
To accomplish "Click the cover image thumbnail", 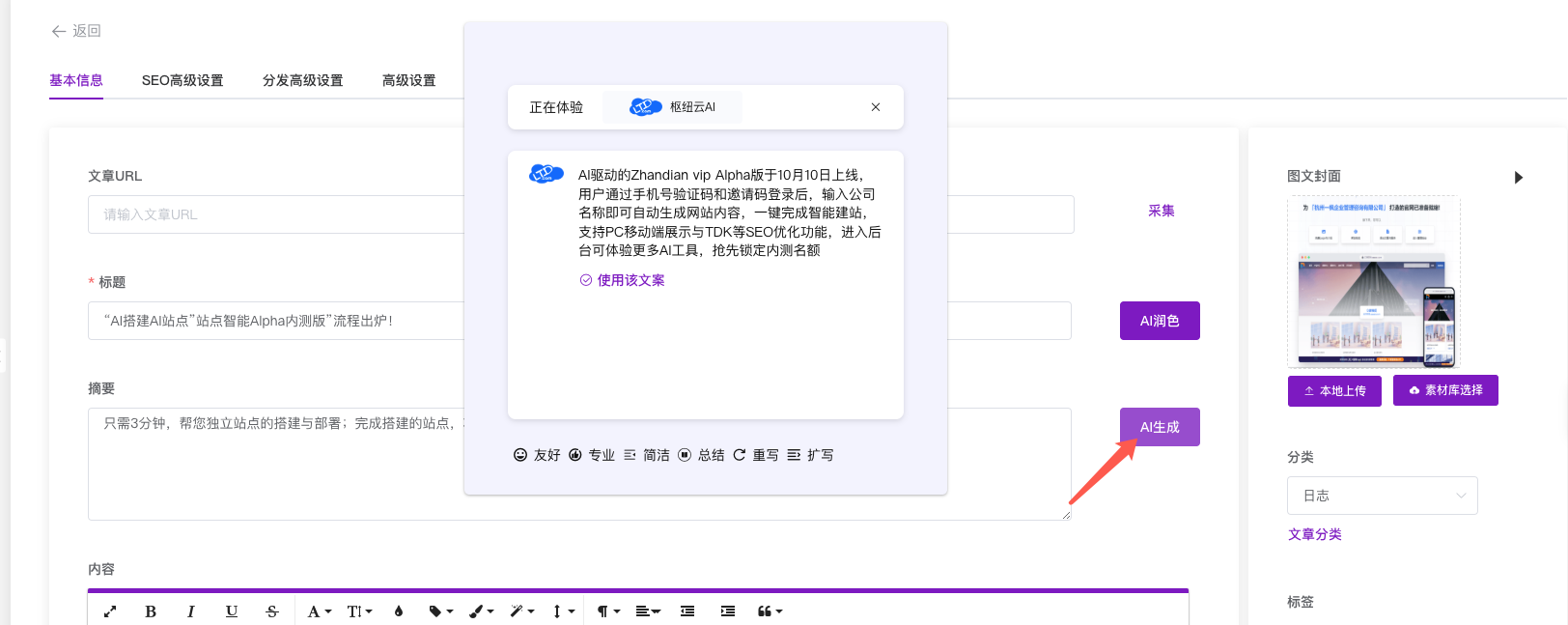I will 1374,282.
